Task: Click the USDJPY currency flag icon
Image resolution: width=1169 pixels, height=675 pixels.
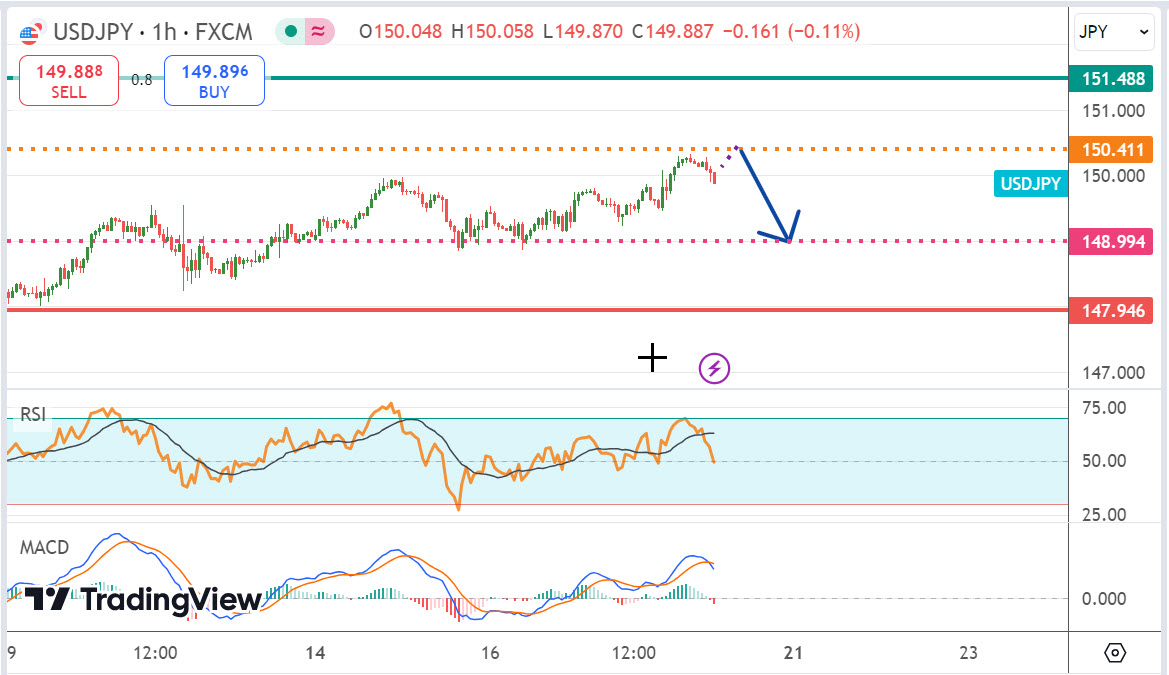Action: pyautogui.click(x=31, y=32)
